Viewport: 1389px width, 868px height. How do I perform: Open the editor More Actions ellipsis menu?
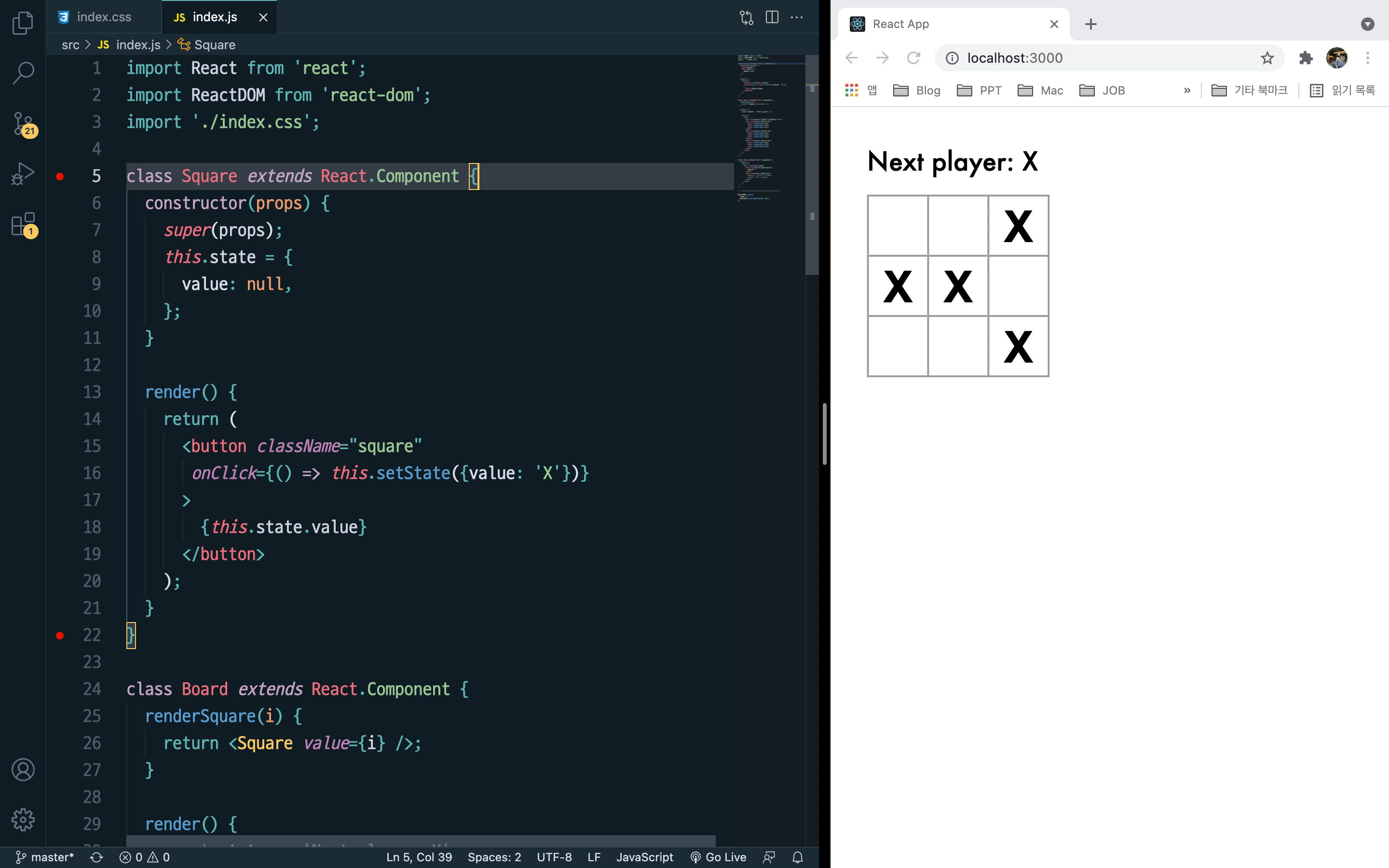pyautogui.click(x=797, y=17)
